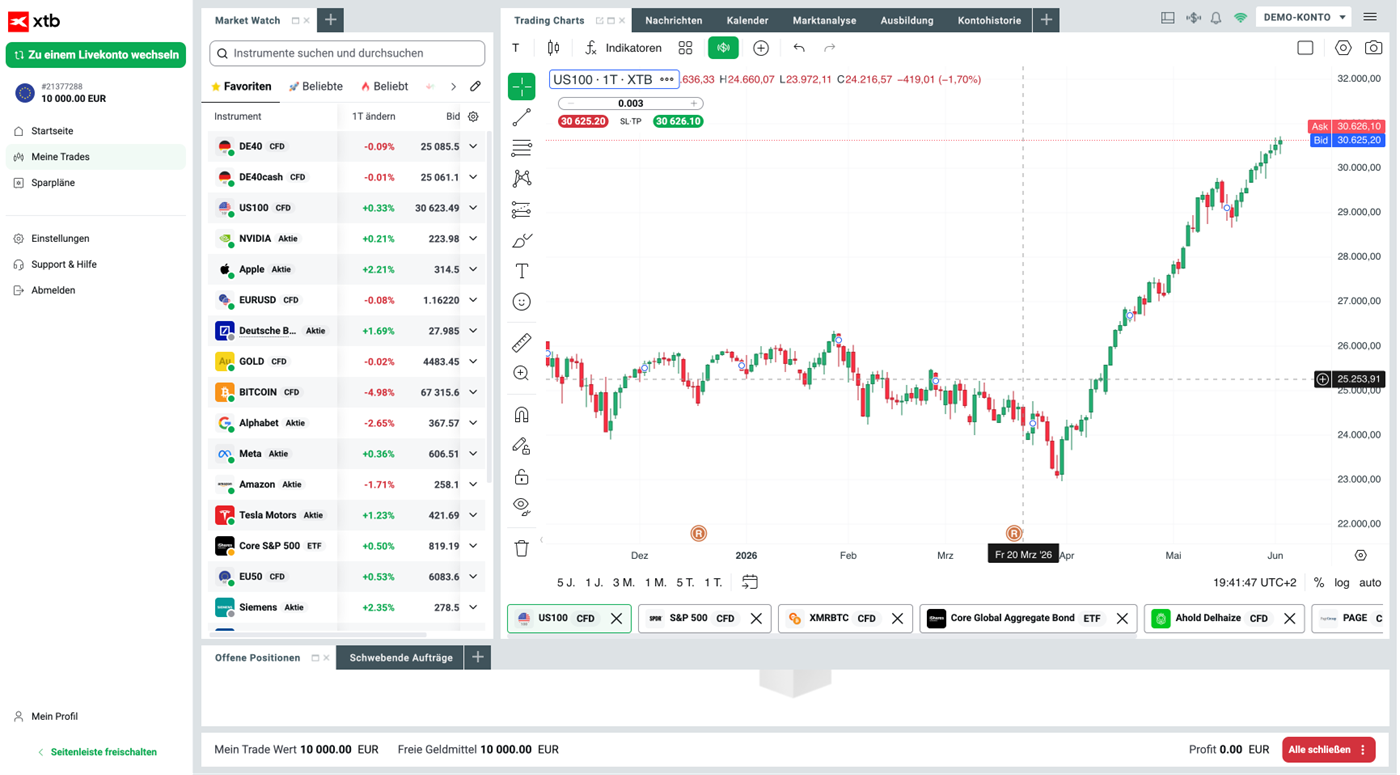The image size is (1400, 775).
Task: Select the Beliebte category tab
Action: point(315,87)
